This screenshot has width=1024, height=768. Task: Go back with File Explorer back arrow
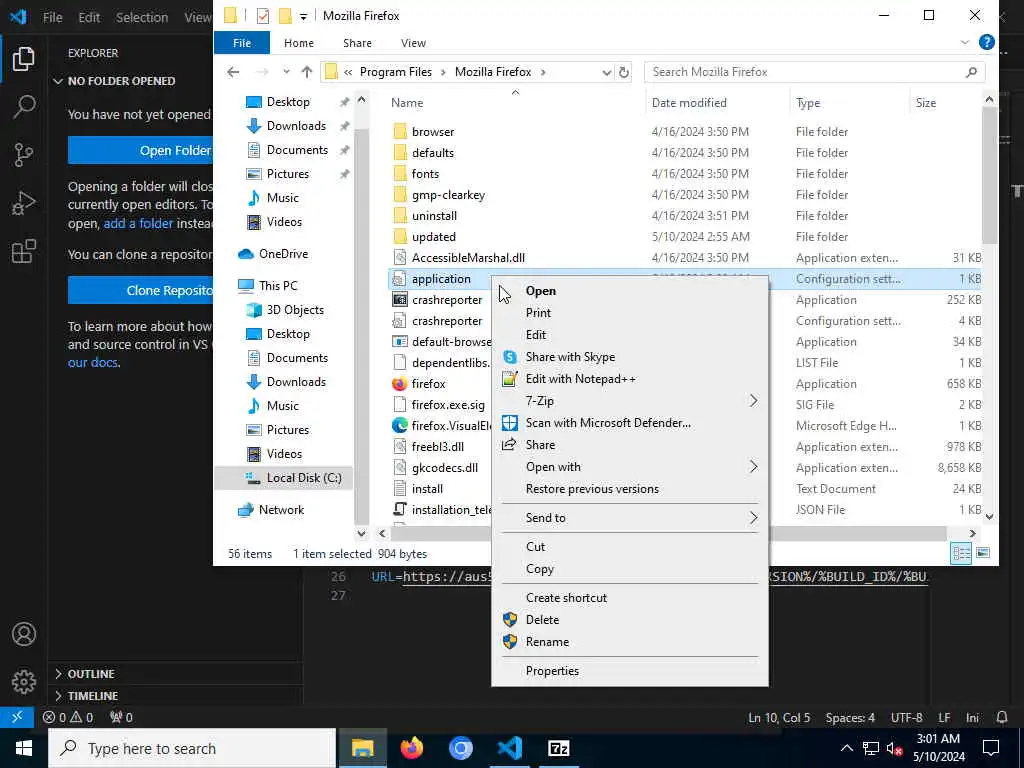[233, 72]
